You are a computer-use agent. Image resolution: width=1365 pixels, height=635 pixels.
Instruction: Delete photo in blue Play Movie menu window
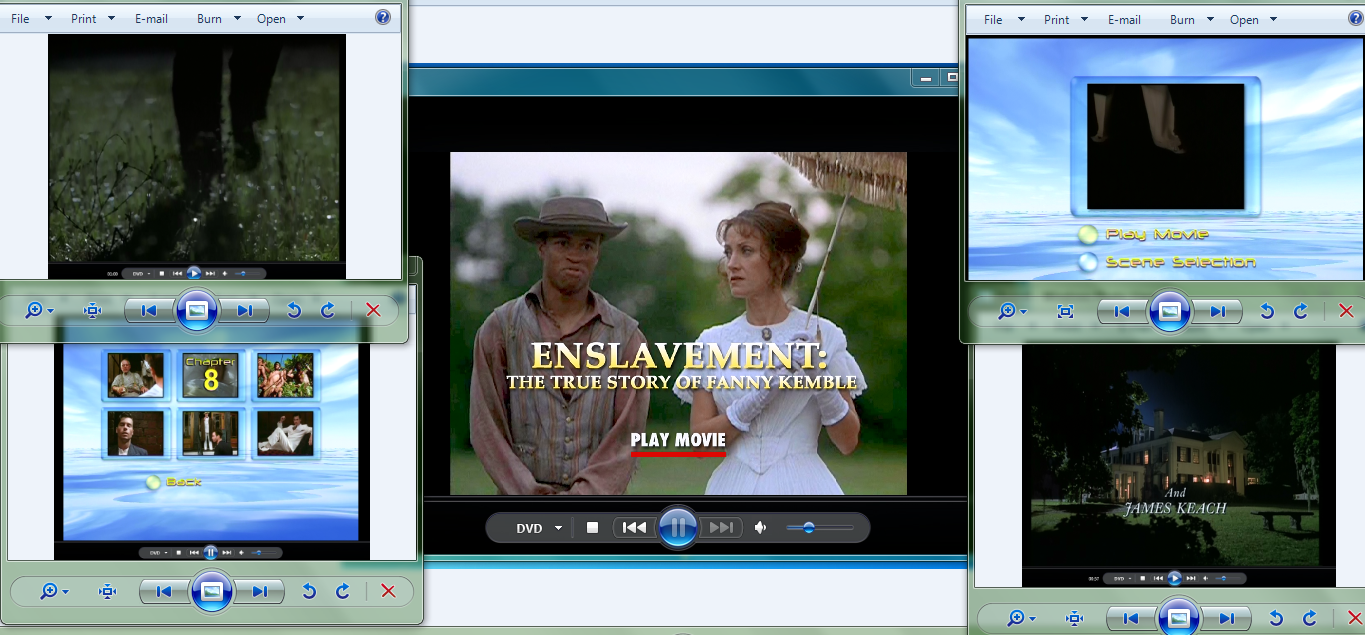point(1346,311)
